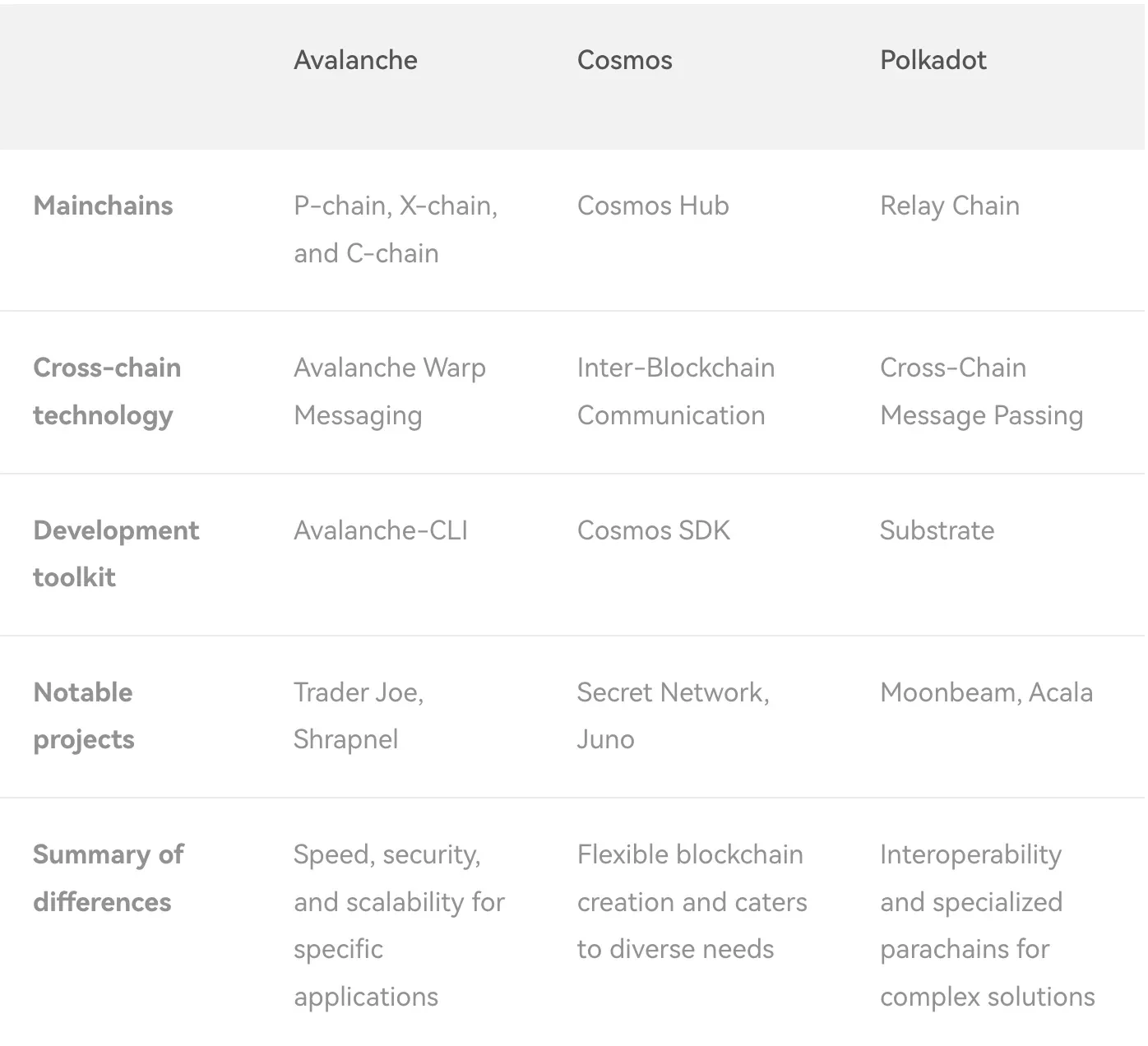Select the Mainchains row label
This screenshot has height=1046, width=1148.
[x=103, y=206]
